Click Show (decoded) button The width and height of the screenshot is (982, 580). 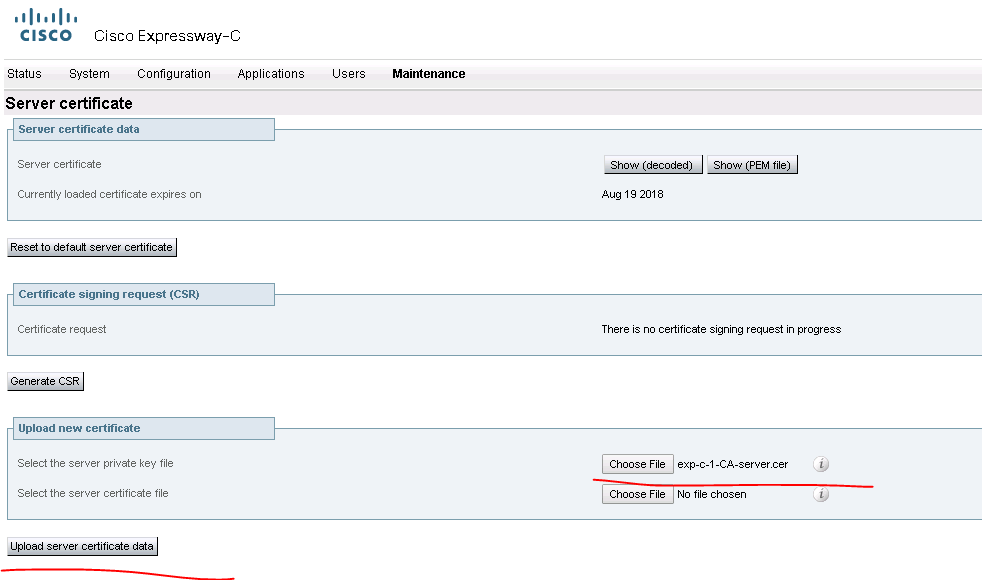point(652,165)
